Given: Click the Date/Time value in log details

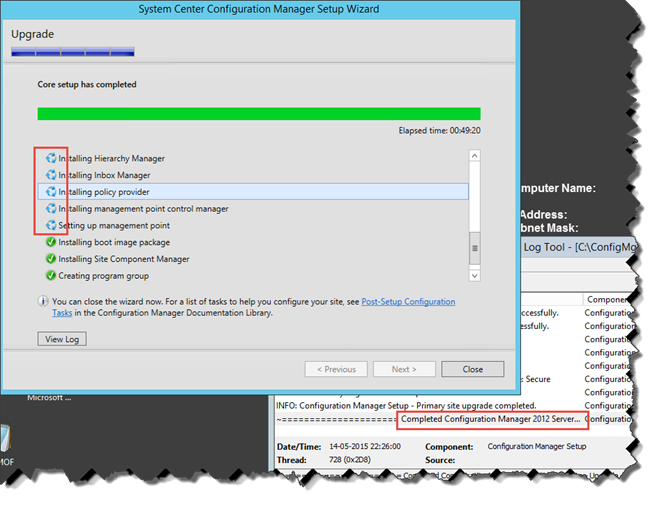Looking at the screenshot, I should coord(365,446).
